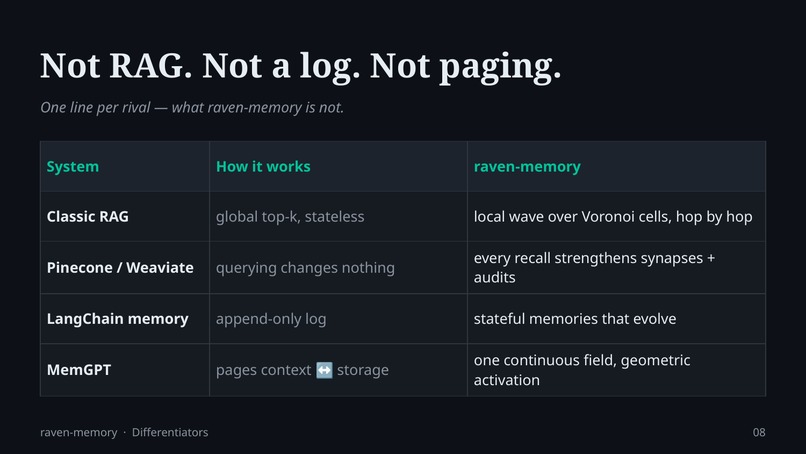Viewport: 806px width, 454px height.
Task: Select the 'LangChain memory' row label
Action: tap(117, 319)
